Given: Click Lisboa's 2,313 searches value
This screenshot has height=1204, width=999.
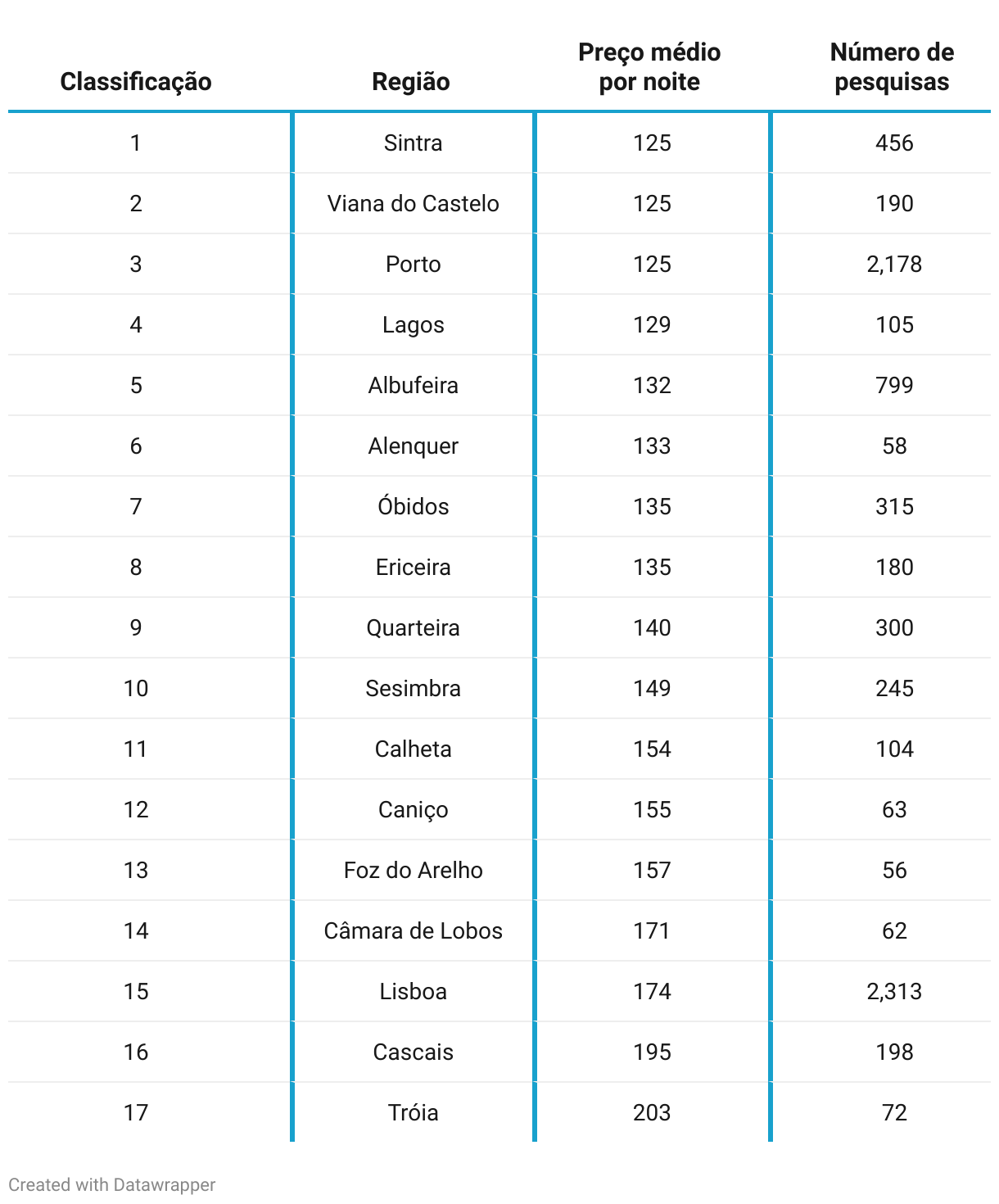Looking at the screenshot, I should tap(894, 992).
